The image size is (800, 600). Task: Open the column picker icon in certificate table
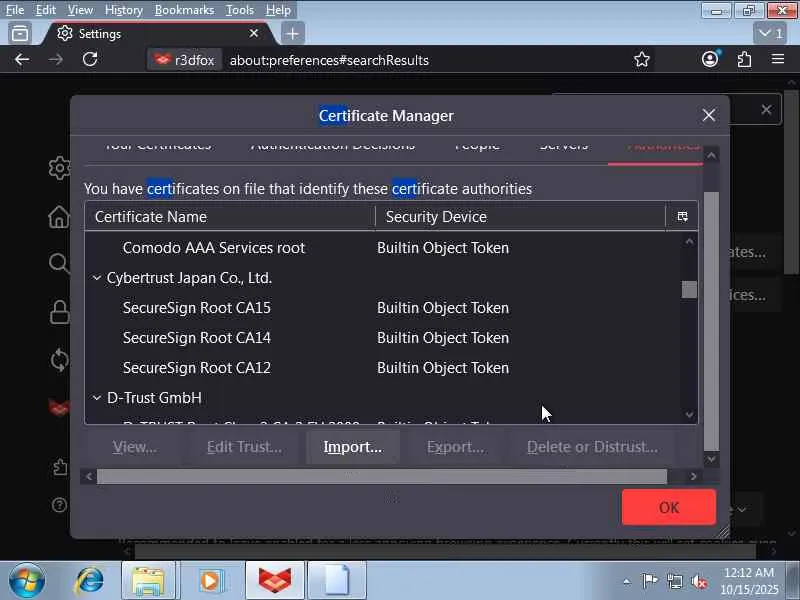[683, 216]
